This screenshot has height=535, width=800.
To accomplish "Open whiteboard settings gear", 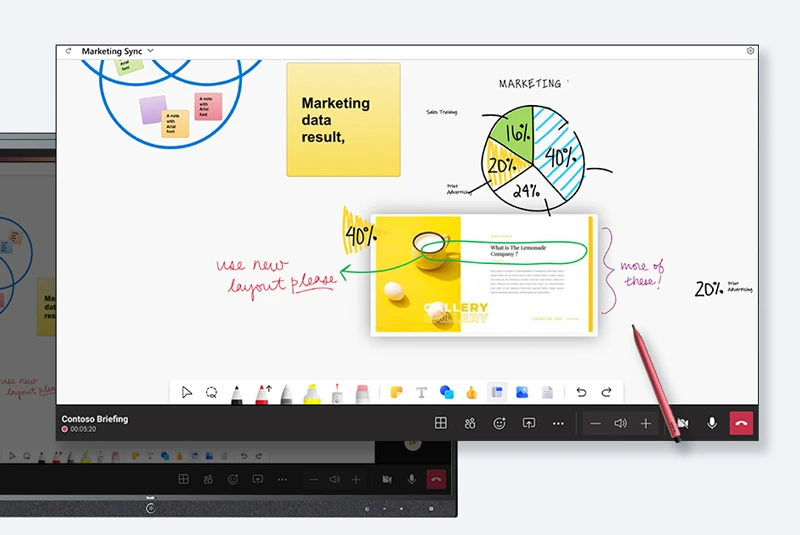I will click(x=750, y=50).
